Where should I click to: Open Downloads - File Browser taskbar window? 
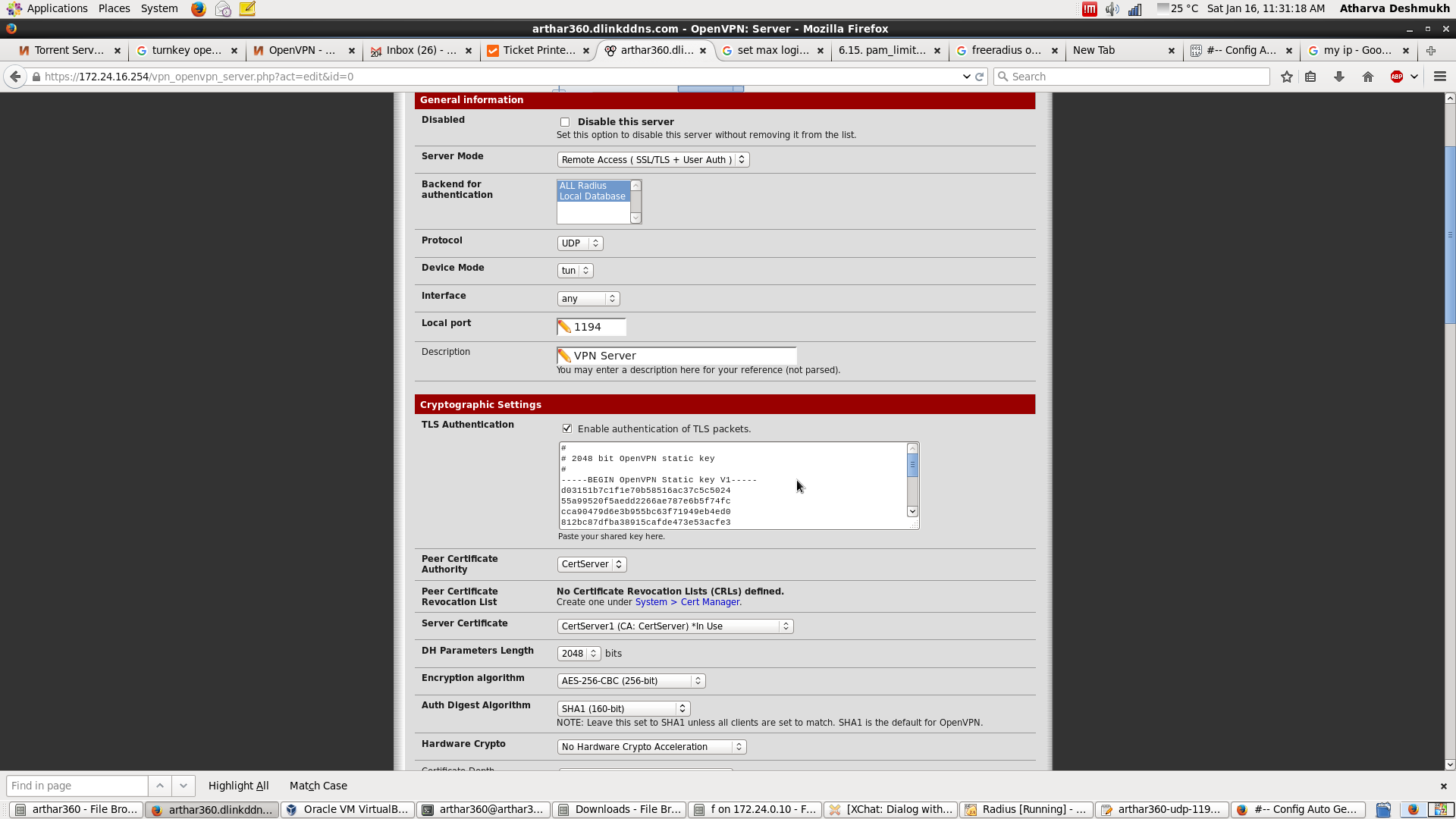620,810
